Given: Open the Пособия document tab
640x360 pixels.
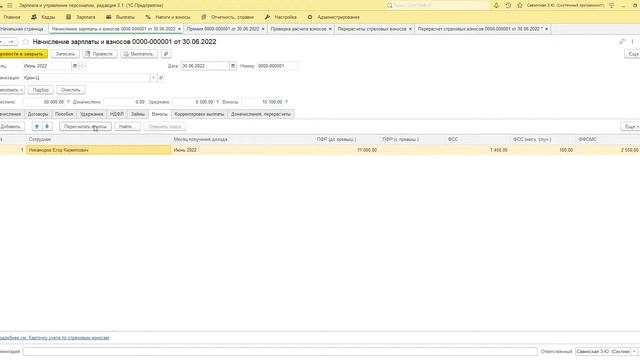Looking at the screenshot, I should [64, 114].
